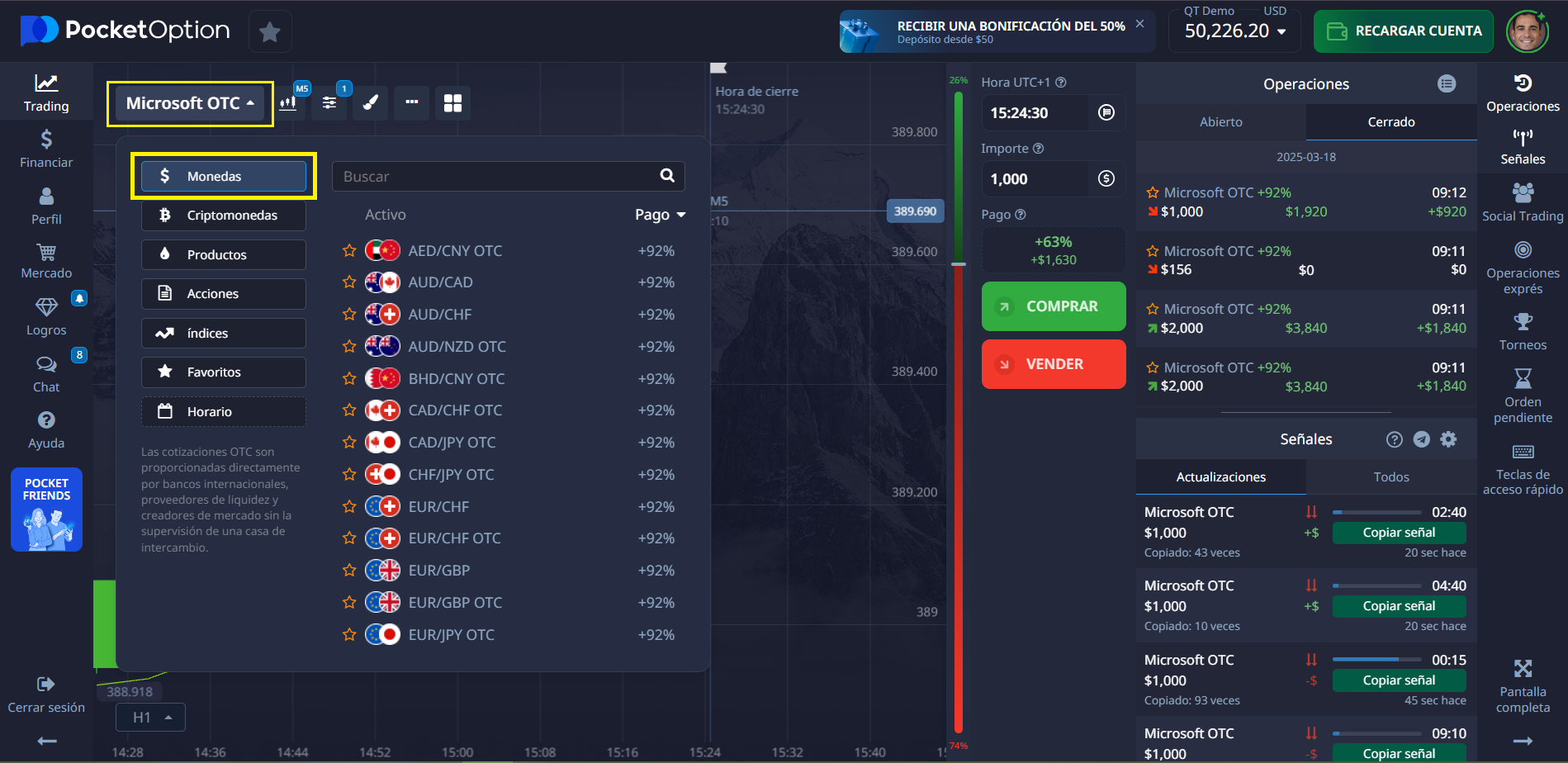
Task: Open Operaciones exprés target icon
Action: [1523, 250]
